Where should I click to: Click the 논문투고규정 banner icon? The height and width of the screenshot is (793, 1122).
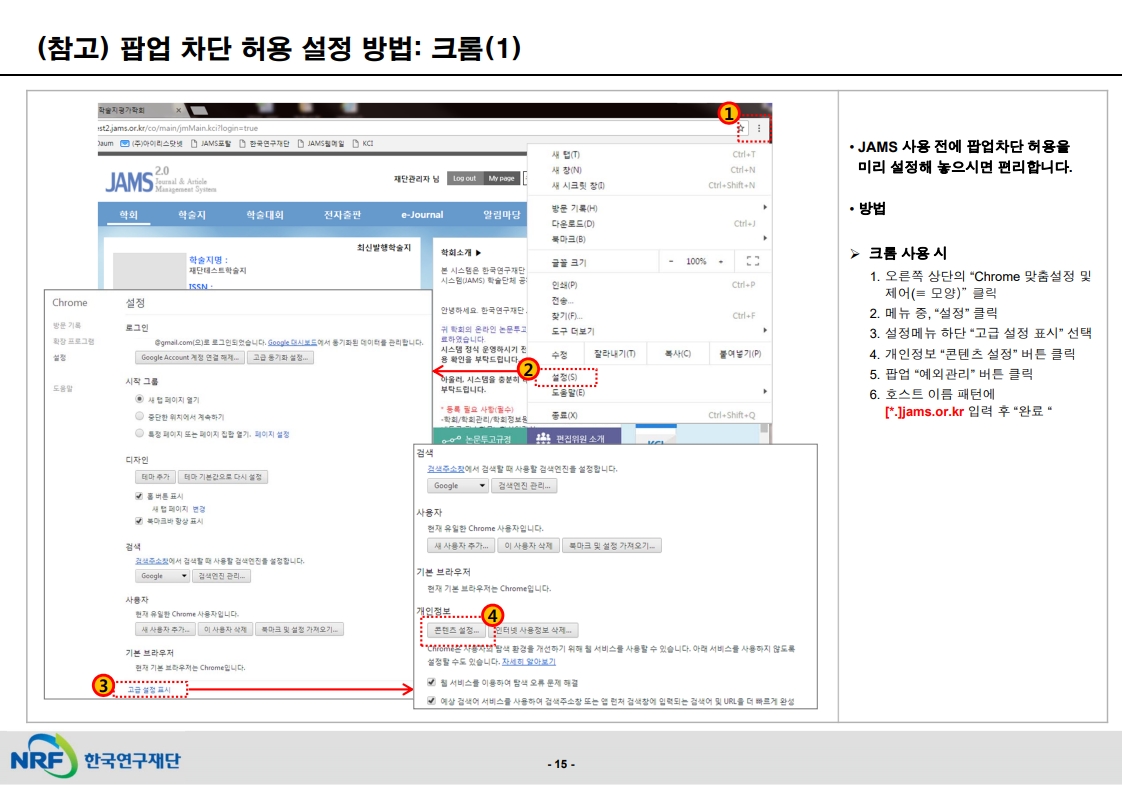click(451, 439)
